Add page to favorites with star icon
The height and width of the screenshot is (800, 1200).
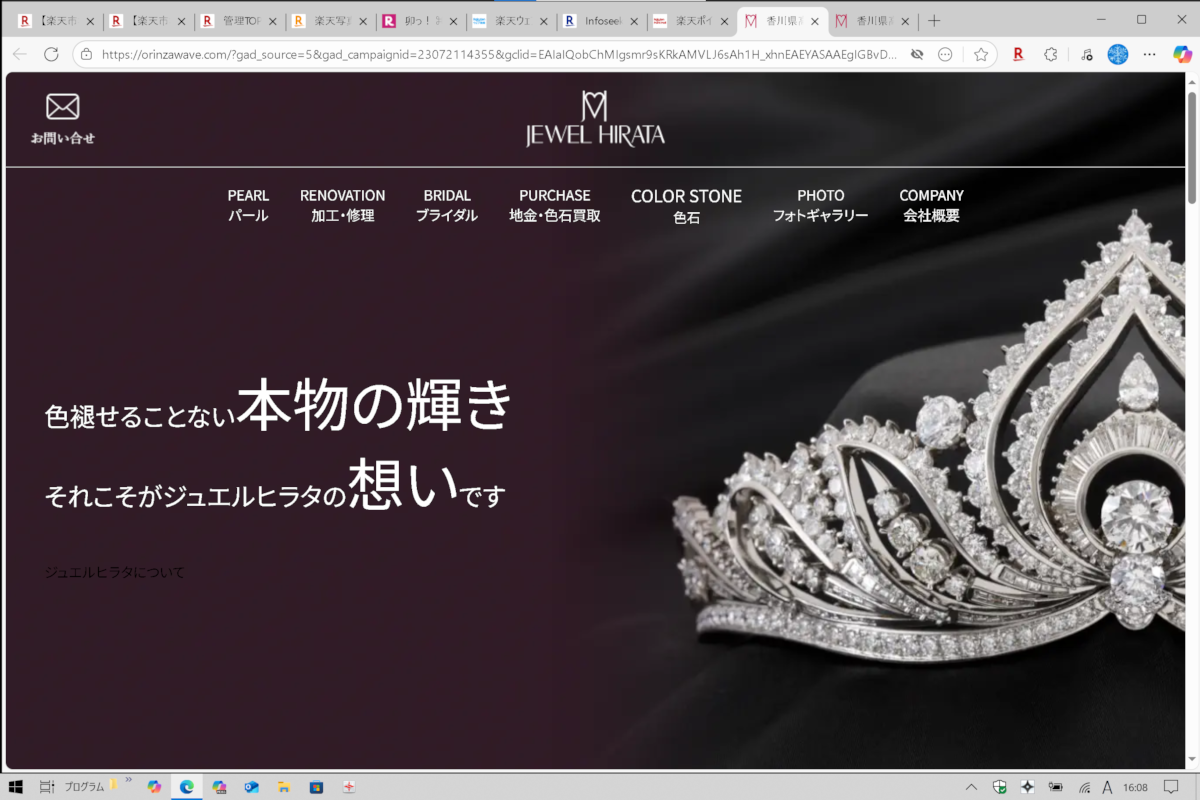click(x=981, y=55)
